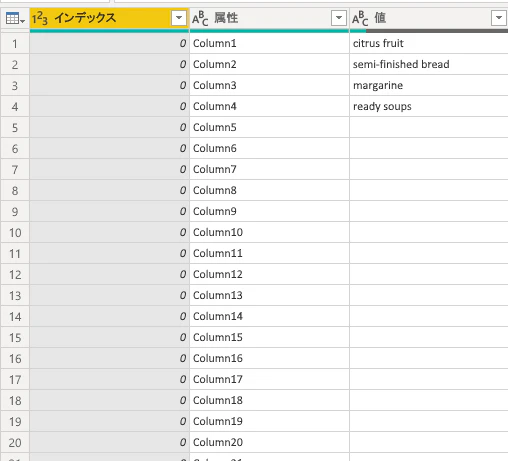Select the インデックス column header
The image size is (508, 461).
tap(109, 18)
